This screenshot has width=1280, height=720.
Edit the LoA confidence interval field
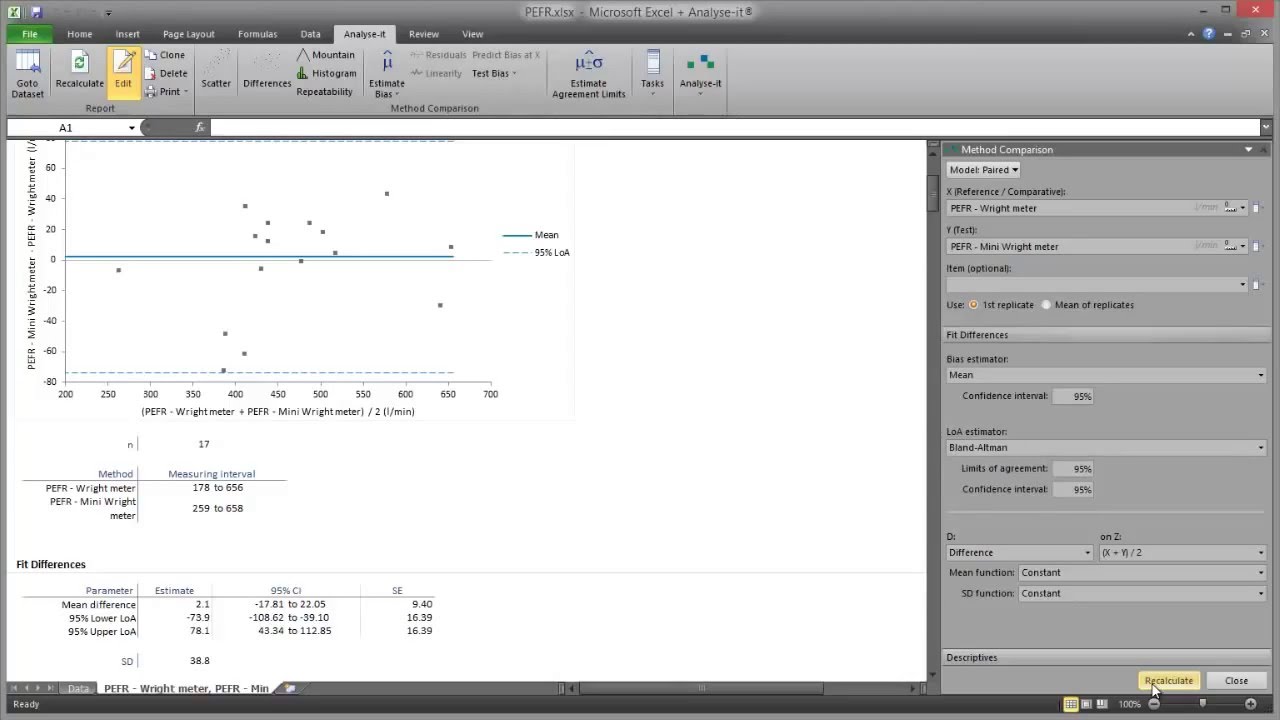coord(1073,489)
